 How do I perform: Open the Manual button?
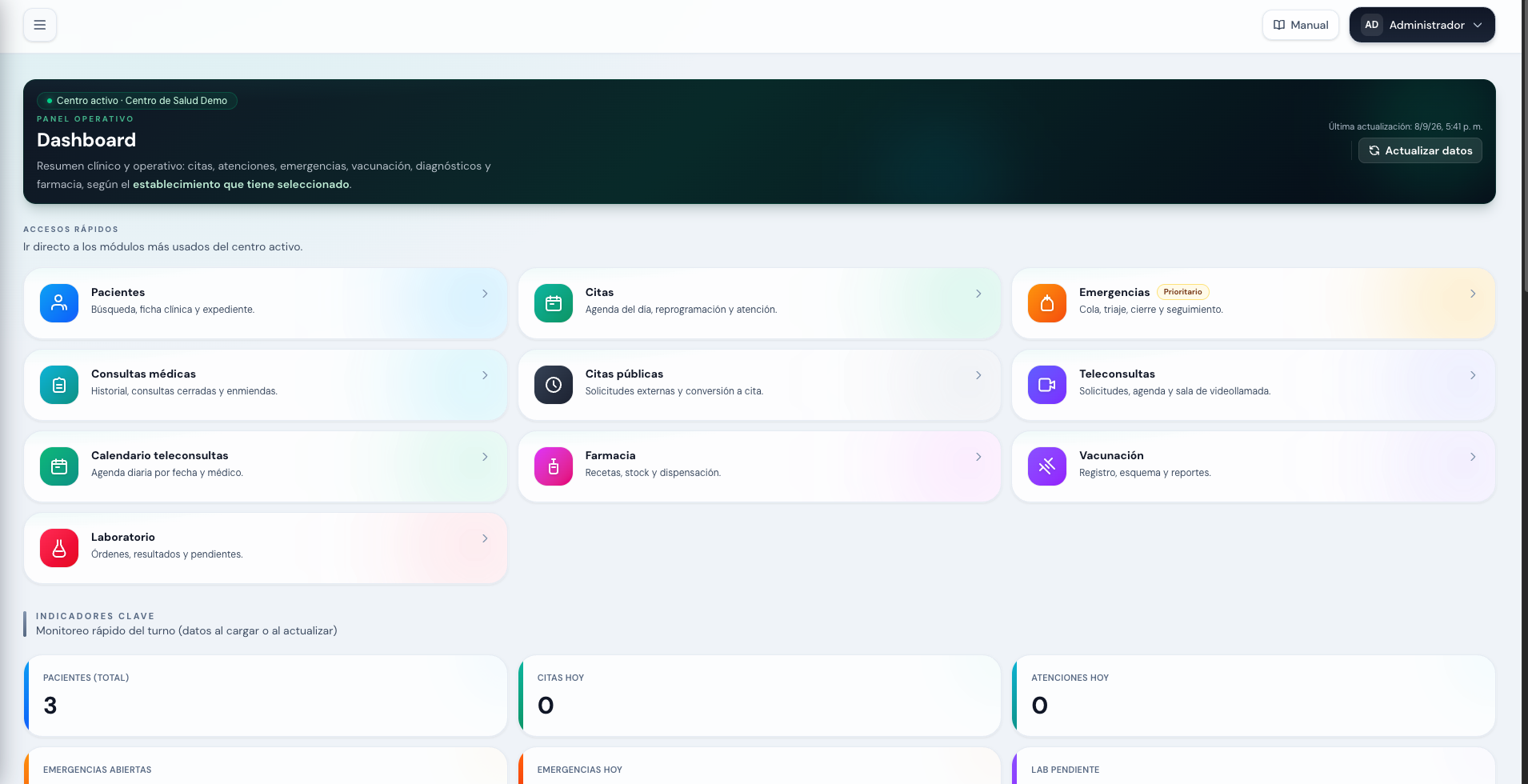(1301, 25)
